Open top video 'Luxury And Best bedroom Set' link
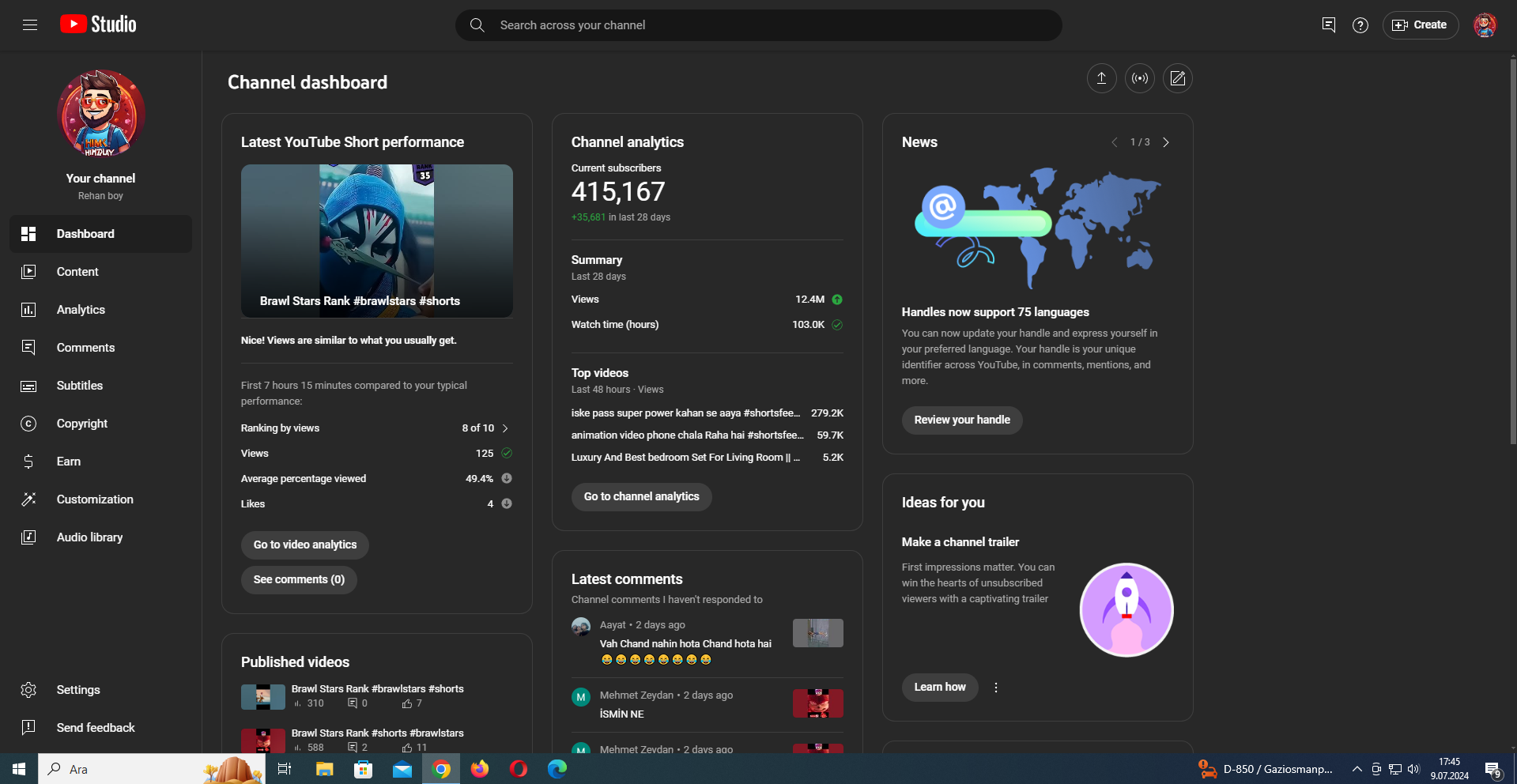 685,458
